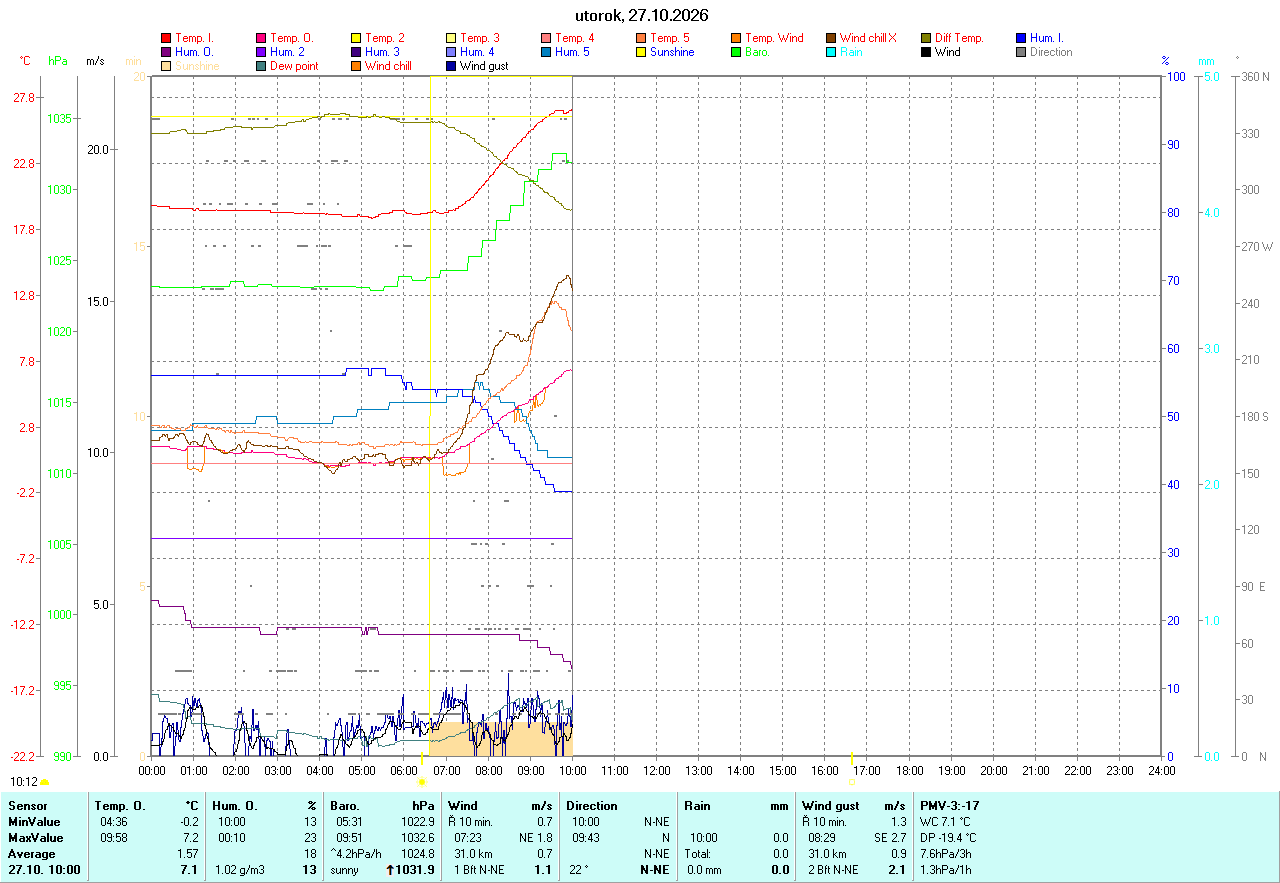Click the MinValue row label

pyautogui.click(x=34, y=822)
